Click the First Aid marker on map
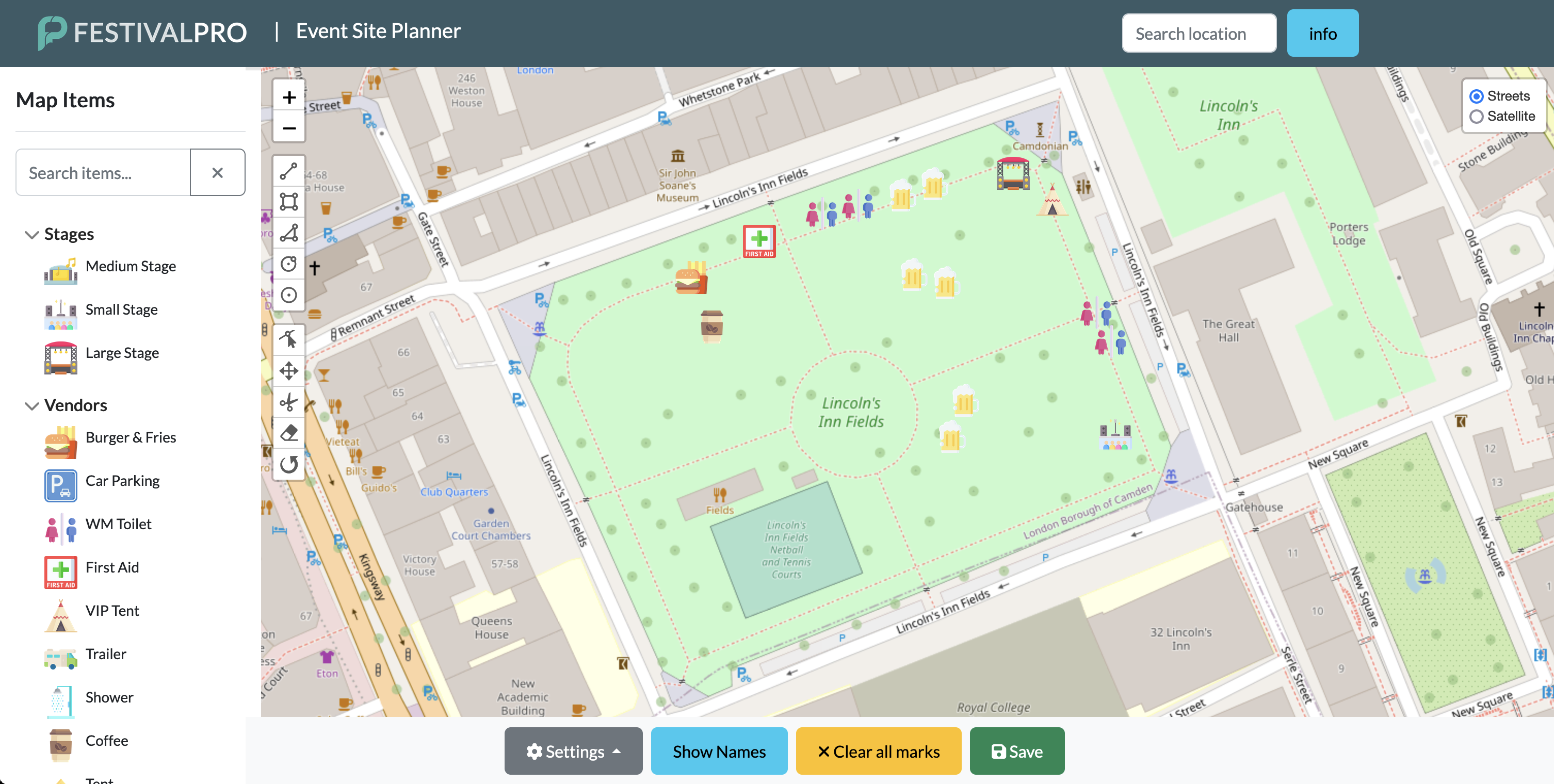Screen dimensions: 1554x784 758,241
